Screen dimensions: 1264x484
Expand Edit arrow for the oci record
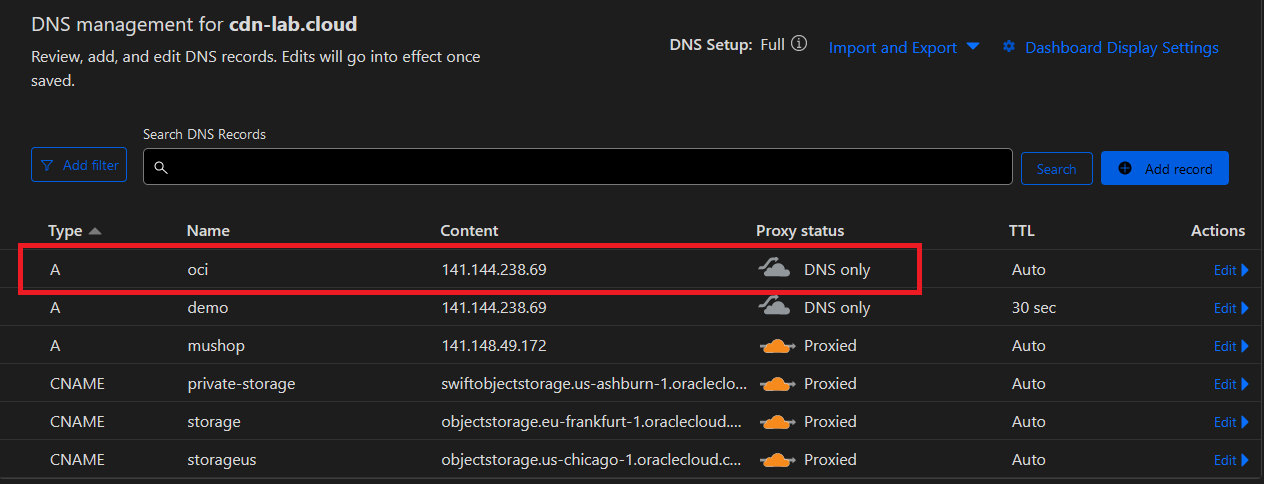(1244, 270)
